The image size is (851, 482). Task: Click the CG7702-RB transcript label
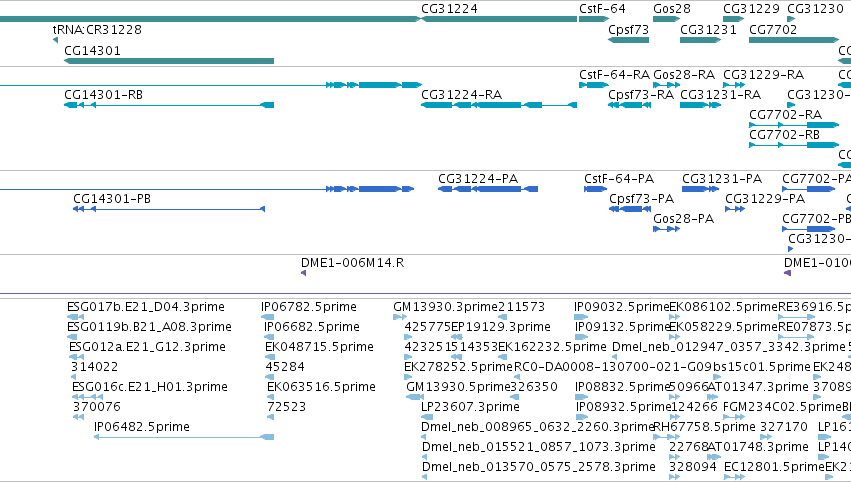pos(784,135)
